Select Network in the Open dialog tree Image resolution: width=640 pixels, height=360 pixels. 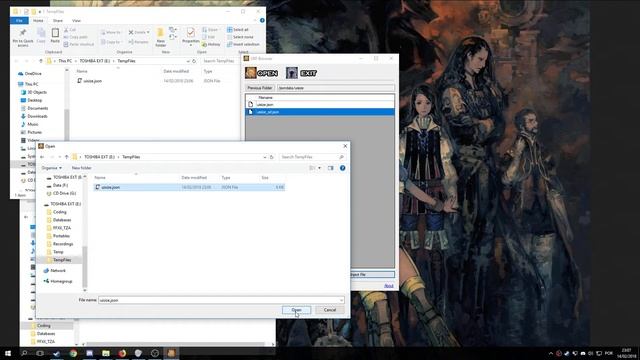pyautogui.click(x=58, y=271)
